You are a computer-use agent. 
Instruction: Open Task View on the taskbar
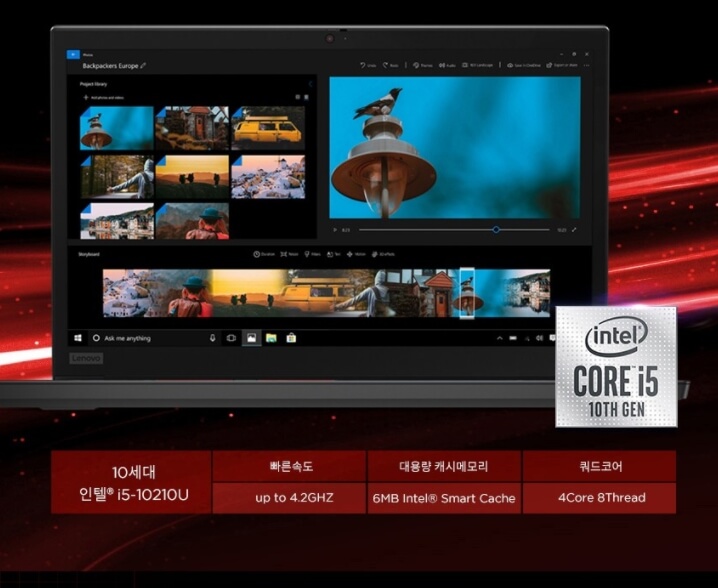pyautogui.click(x=231, y=338)
